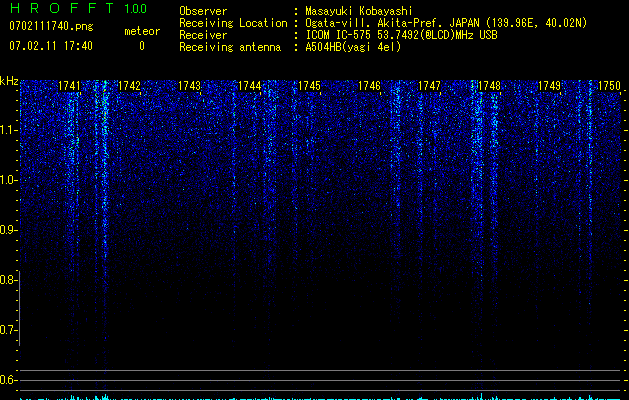Click the 0.9 kHz axis label

pos(8,230)
